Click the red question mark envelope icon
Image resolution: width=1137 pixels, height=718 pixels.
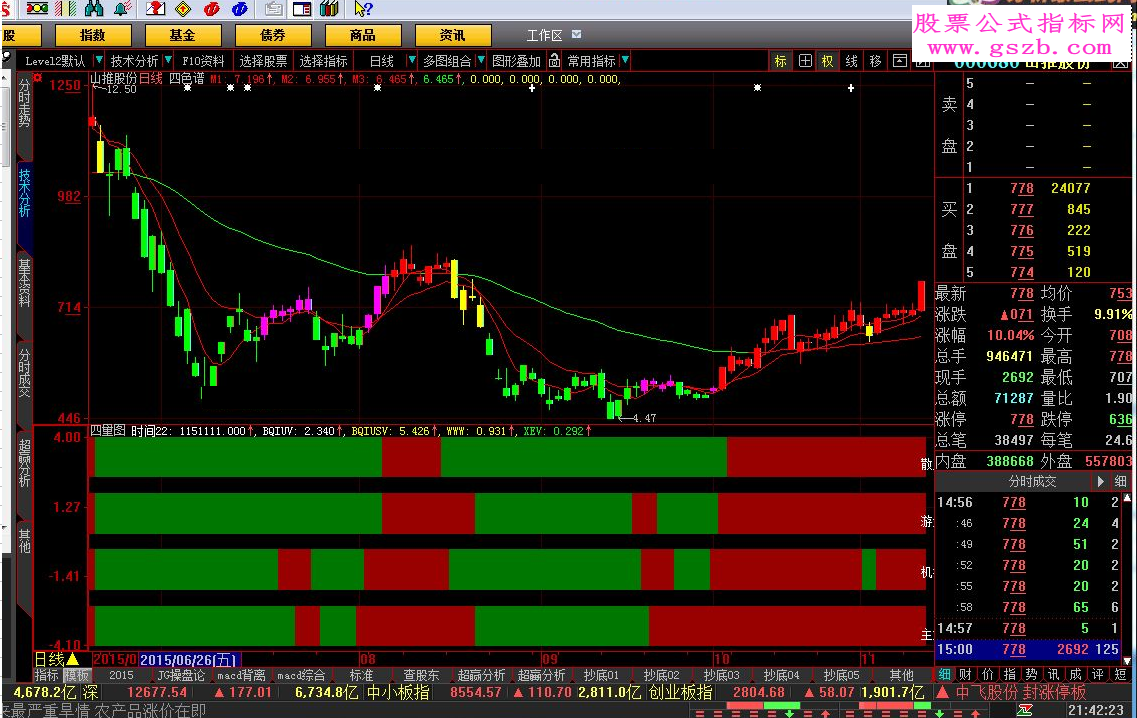coord(155,9)
